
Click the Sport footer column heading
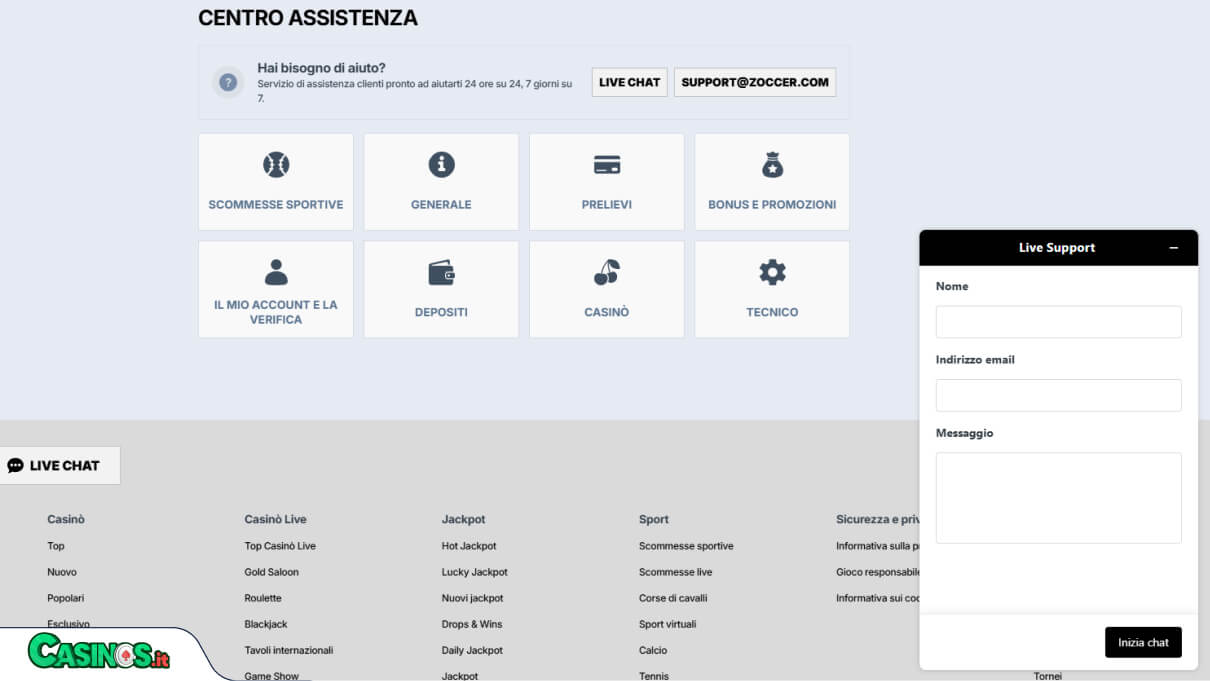[654, 519]
